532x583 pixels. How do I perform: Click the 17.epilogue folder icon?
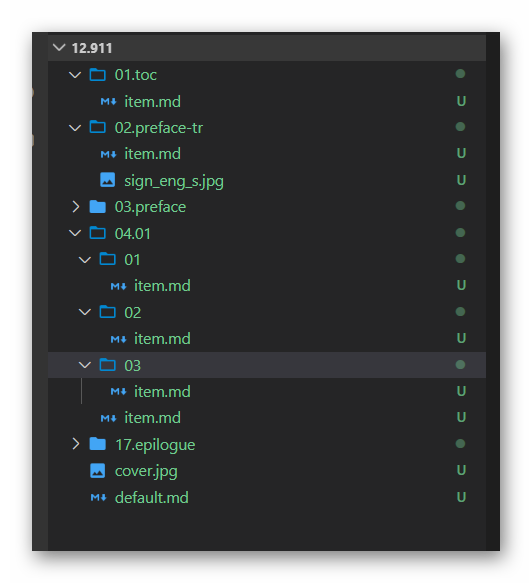click(98, 444)
